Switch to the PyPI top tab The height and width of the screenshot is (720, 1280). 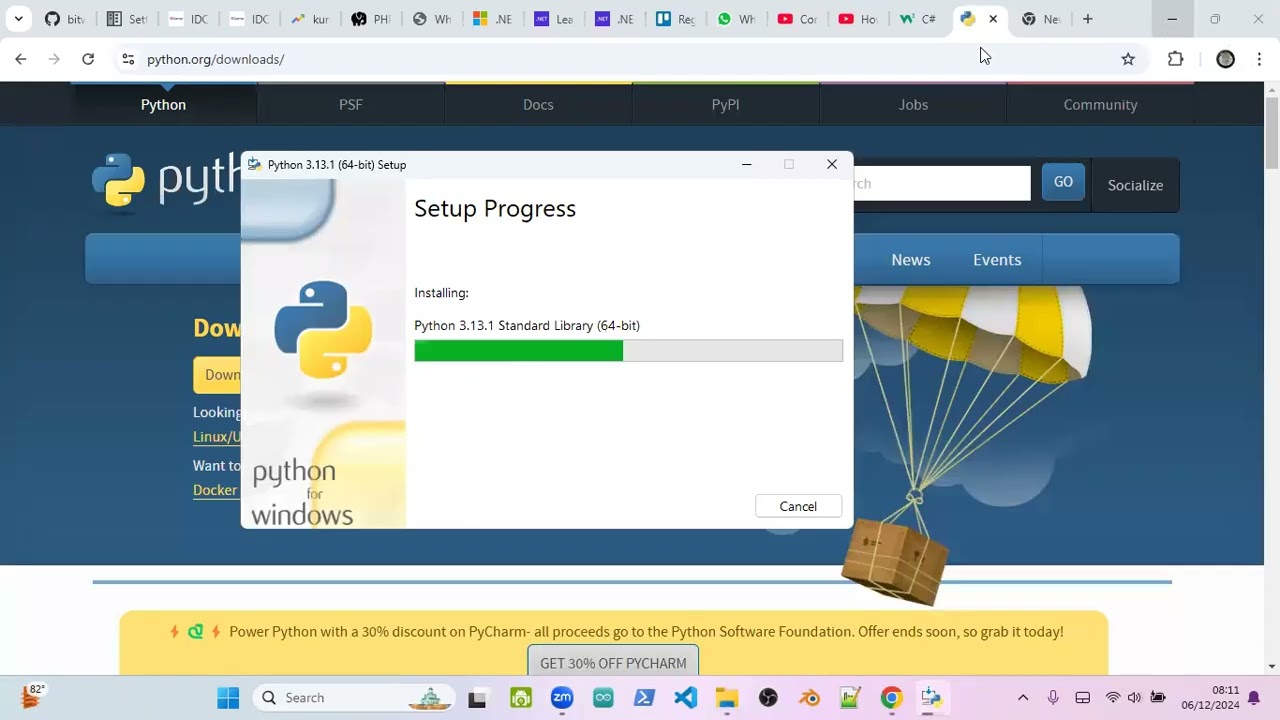click(725, 104)
